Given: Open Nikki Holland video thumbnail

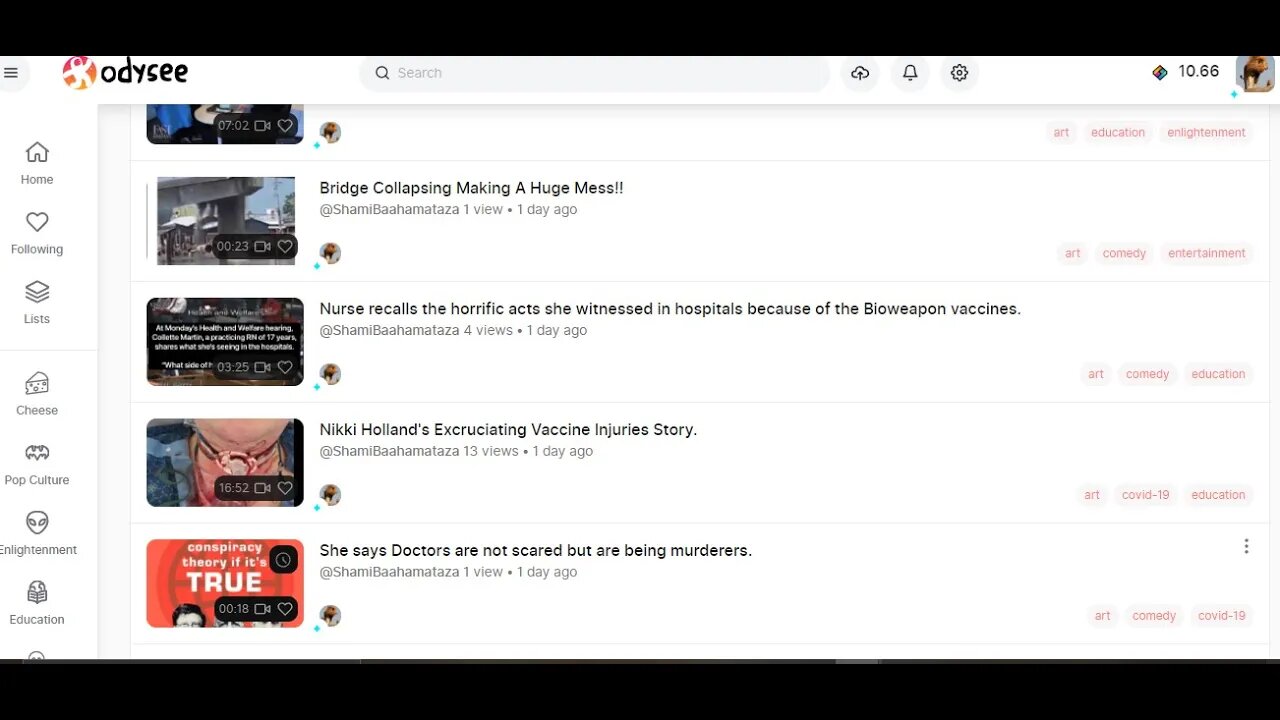Looking at the screenshot, I should pyautogui.click(x=225, y=462).
